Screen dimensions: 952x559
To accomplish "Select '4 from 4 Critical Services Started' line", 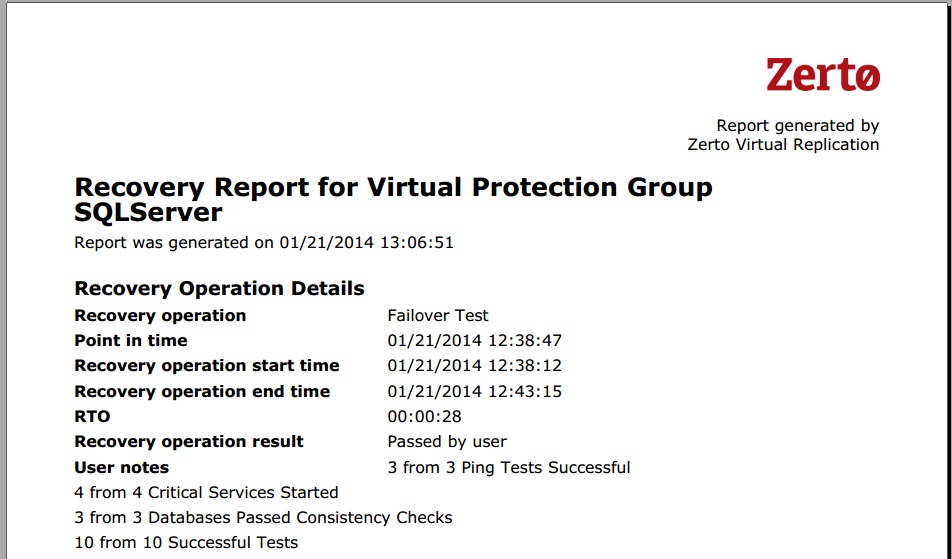I will pyautogui.click(x=206, y=492).
